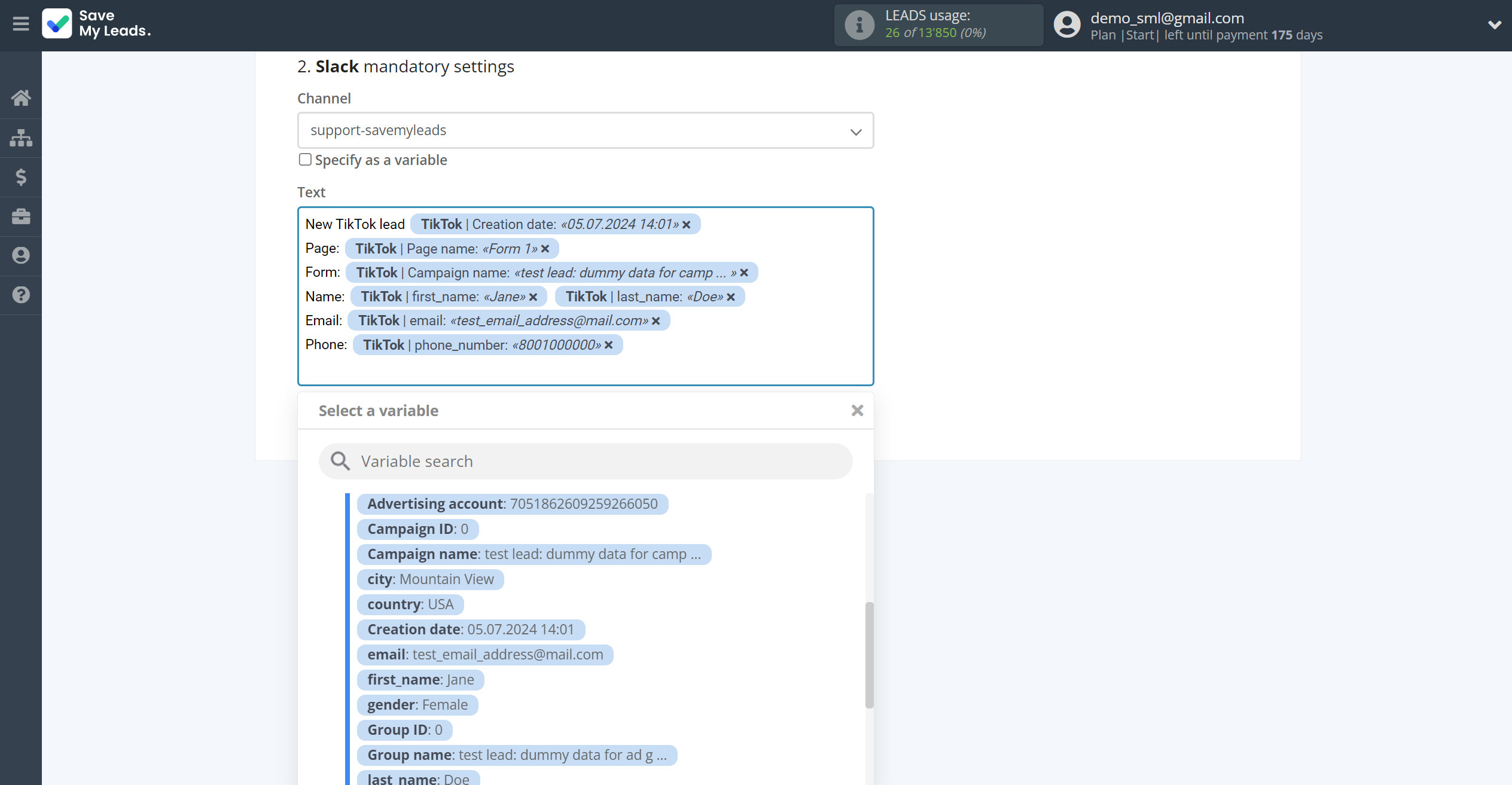Open the help question mark icon
The width and height of the screenshot is (1512, 785).
[x=21, y=295]
